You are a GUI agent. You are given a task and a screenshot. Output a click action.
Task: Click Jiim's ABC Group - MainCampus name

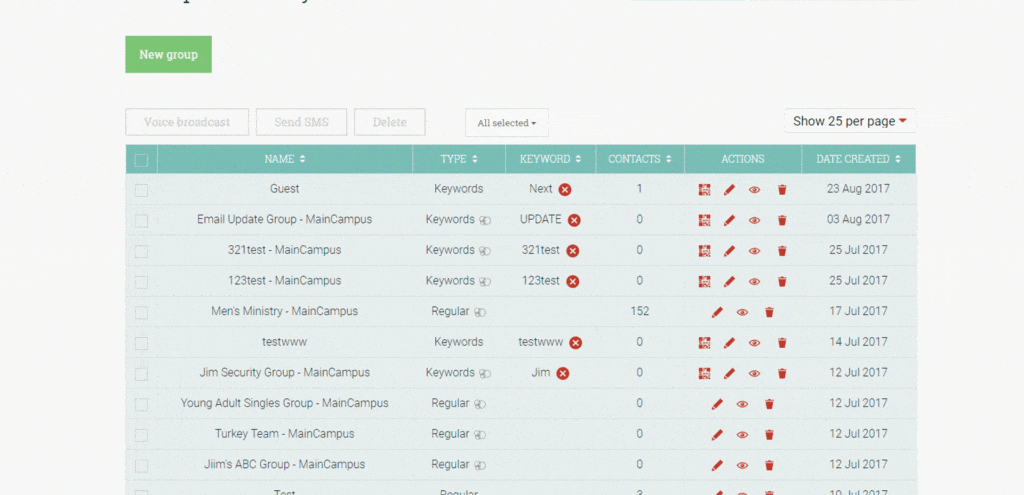[x=285, y=464]
